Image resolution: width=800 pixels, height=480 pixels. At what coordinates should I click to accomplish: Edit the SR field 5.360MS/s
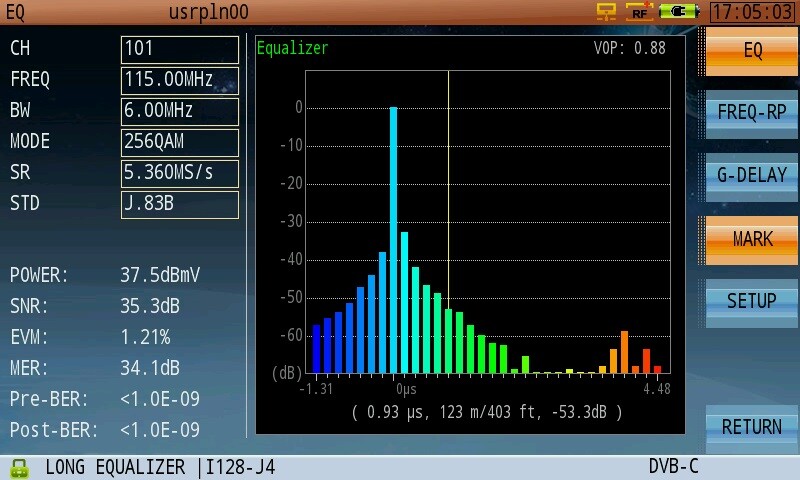pyautogui.click(x=180, y=174)
